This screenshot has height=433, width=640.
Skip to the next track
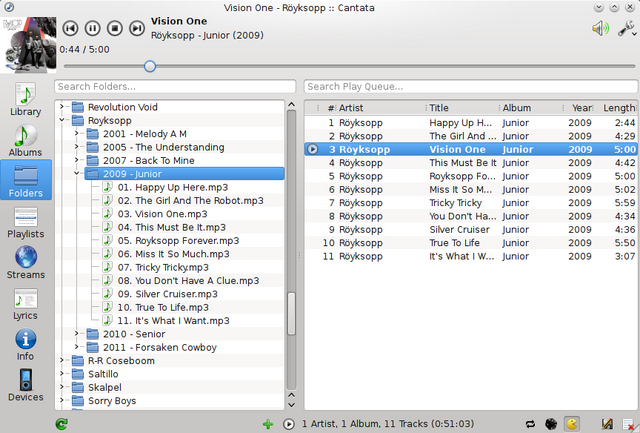coord(137,28)
